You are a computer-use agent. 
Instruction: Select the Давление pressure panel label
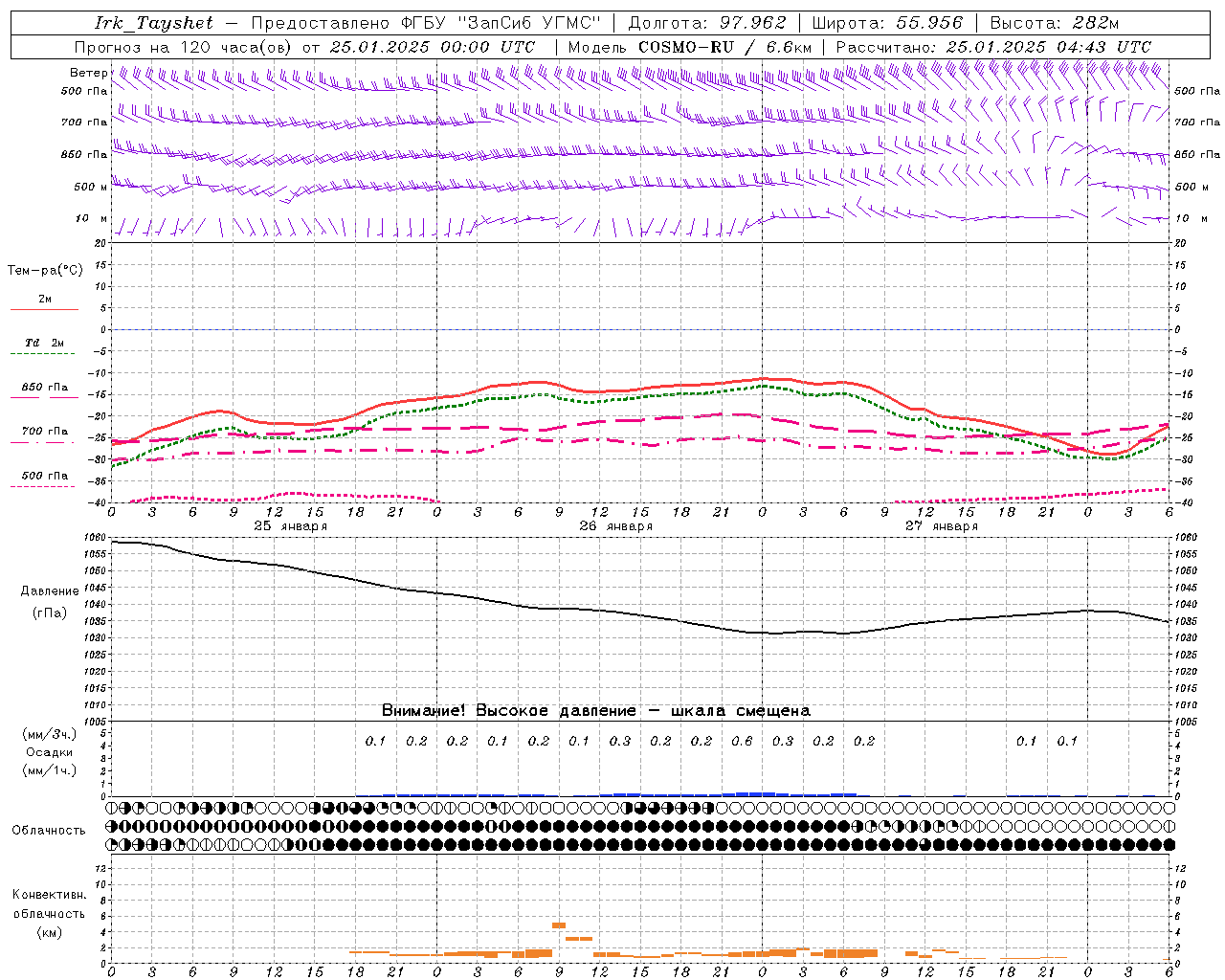[50, 591]
